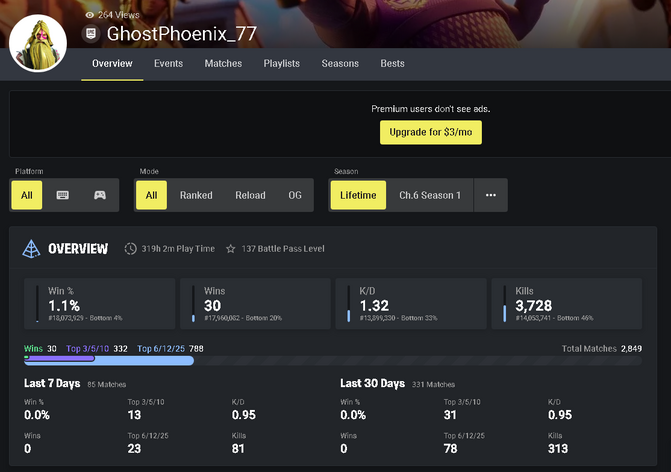Expand more seasons with the three-dot button

click(x=490, y=195)
